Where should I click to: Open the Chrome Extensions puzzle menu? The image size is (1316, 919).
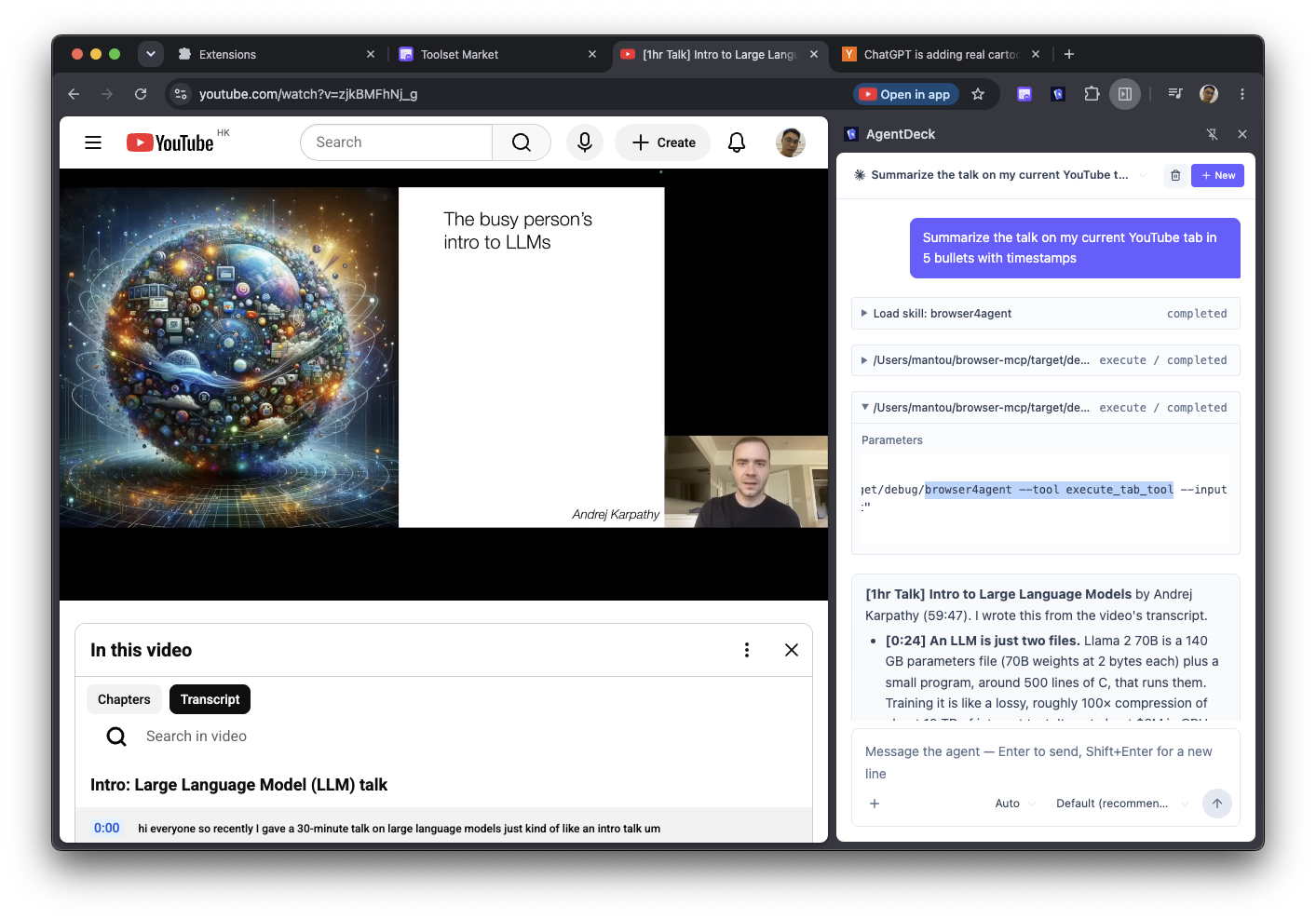pyautogui.click(x=1092, y=94)
